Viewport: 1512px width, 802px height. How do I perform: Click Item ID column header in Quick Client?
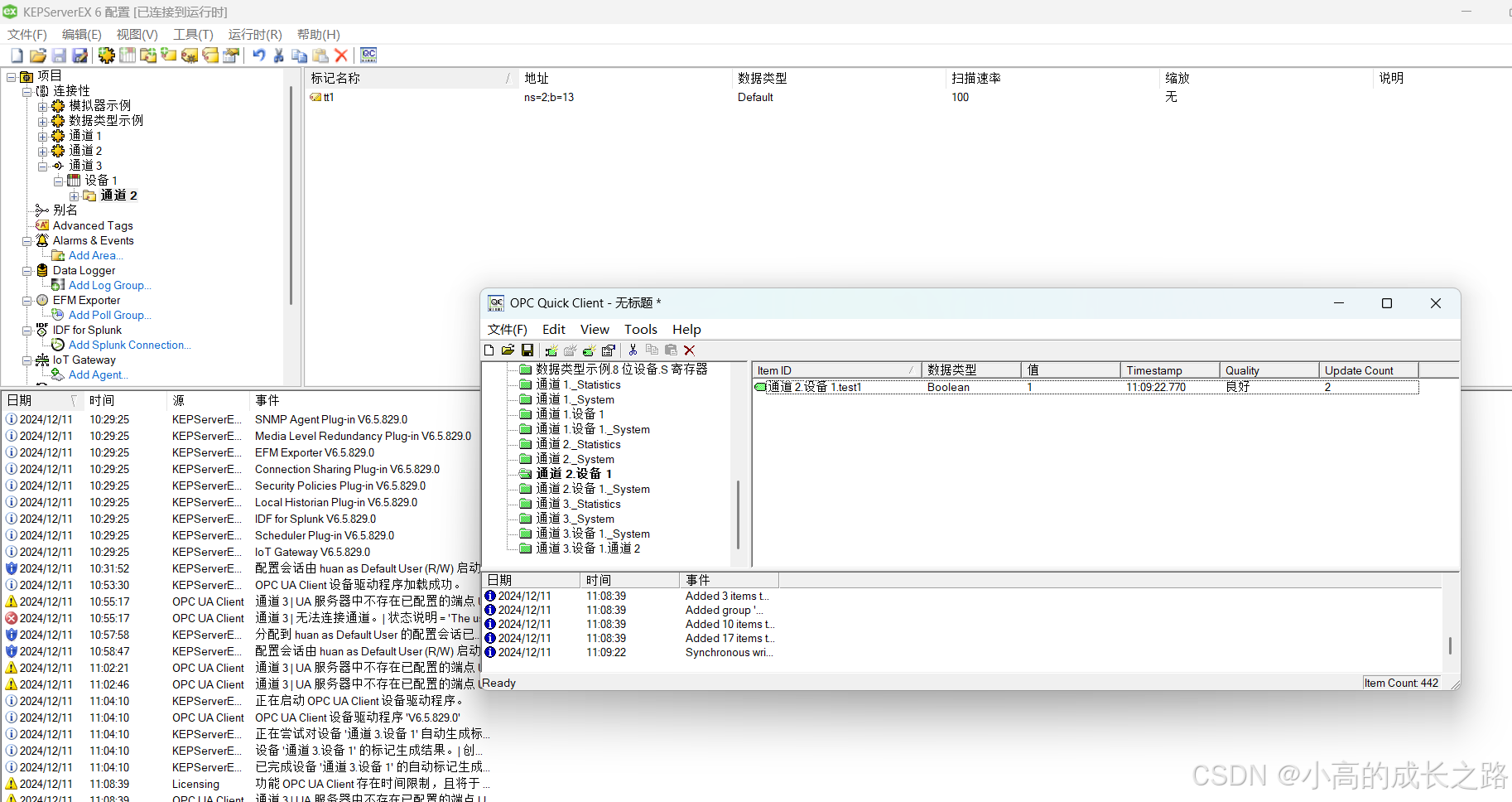(x=836, y=370)
